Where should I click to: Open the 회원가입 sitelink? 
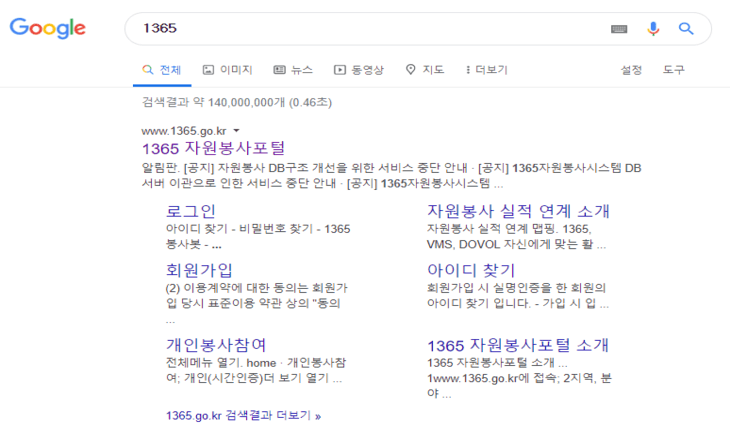point(199,270)
